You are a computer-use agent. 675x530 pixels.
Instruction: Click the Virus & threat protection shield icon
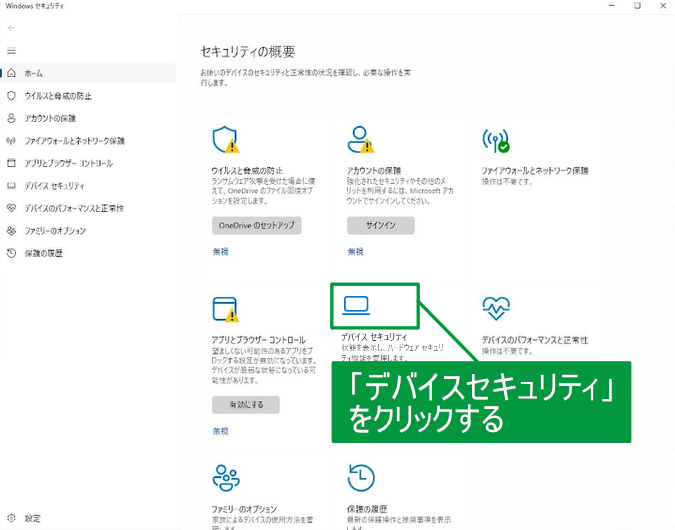tap(227, 139)
